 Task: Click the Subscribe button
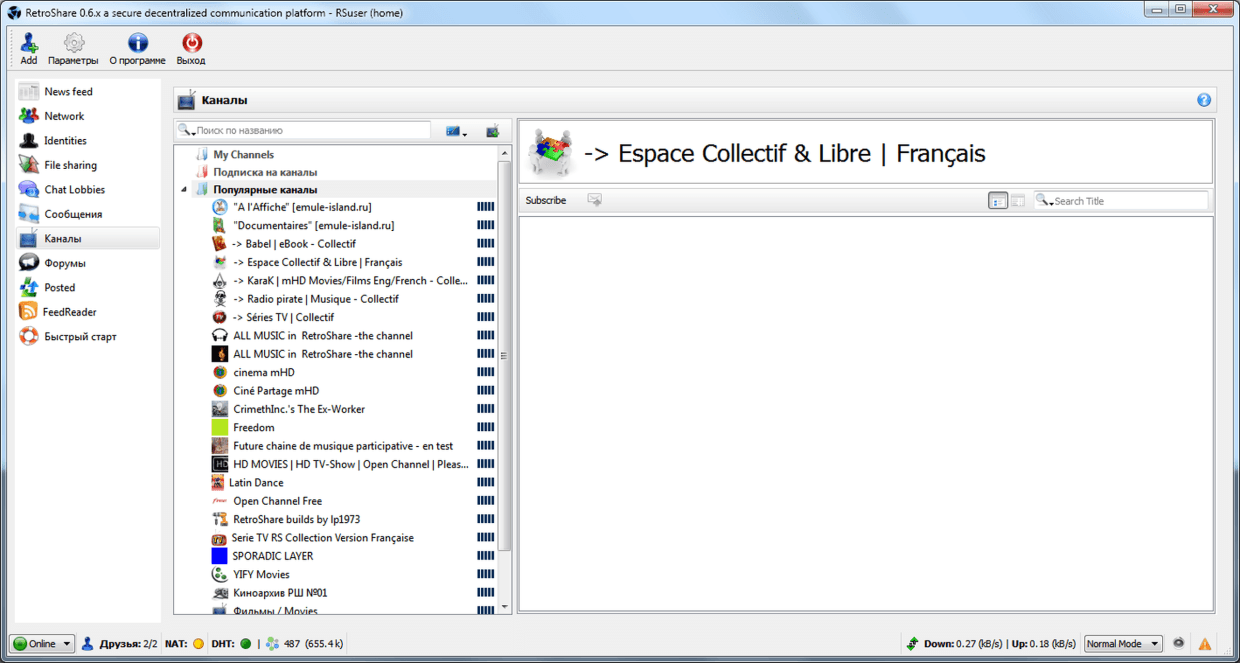(546, 201)
